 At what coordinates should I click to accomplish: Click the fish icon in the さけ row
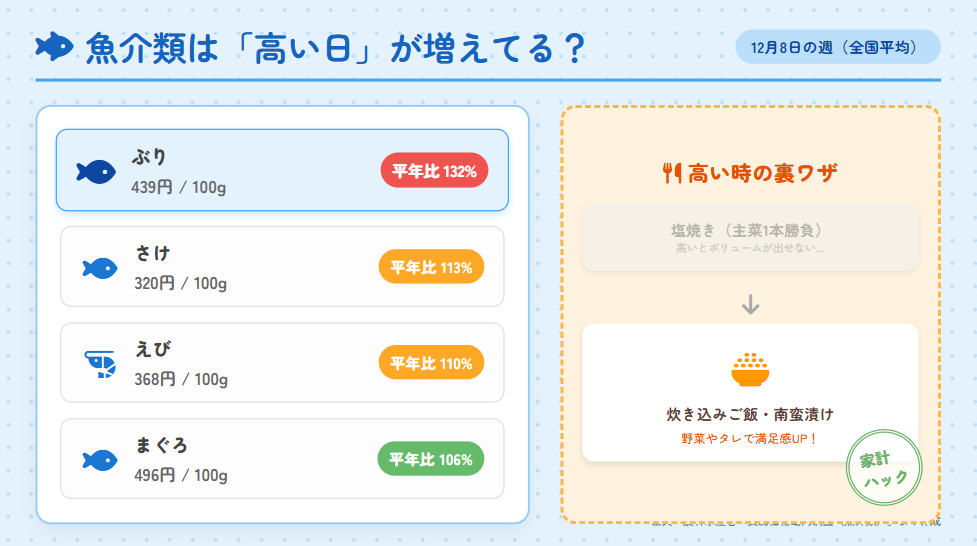(100, 267)
